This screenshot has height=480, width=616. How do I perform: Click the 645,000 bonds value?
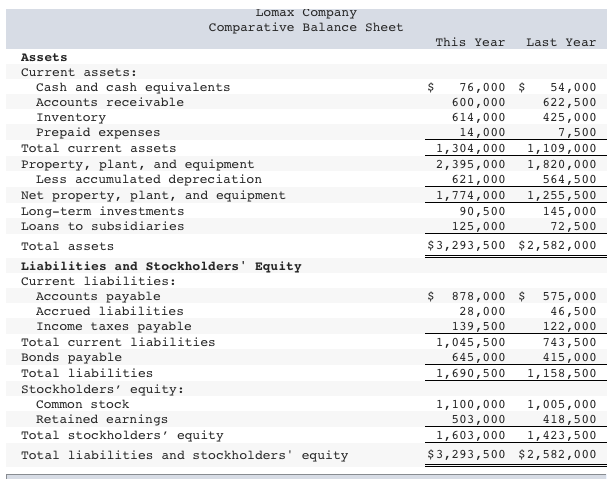click(x=478, y=357)
